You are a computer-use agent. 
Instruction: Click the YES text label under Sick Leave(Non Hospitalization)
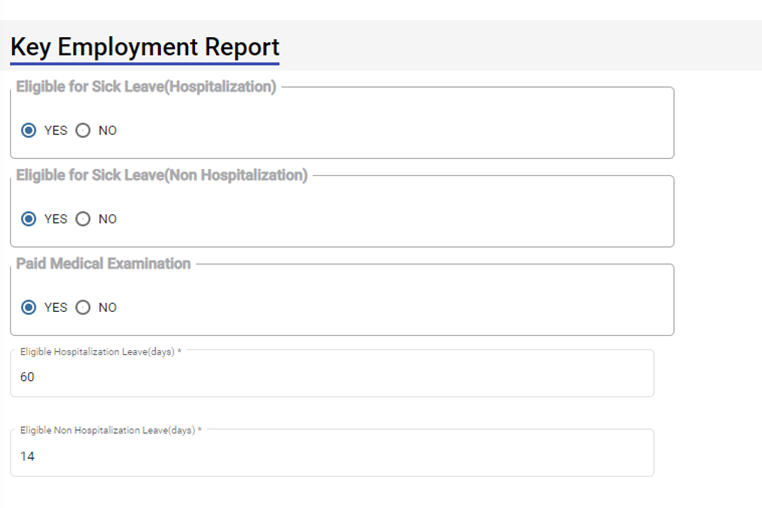[56, 219]
